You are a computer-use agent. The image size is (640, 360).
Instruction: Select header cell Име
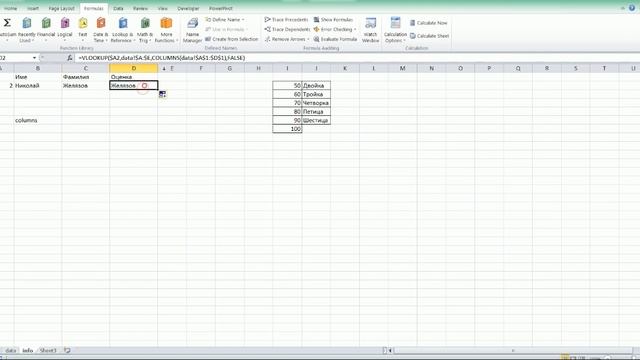point(38,77)
